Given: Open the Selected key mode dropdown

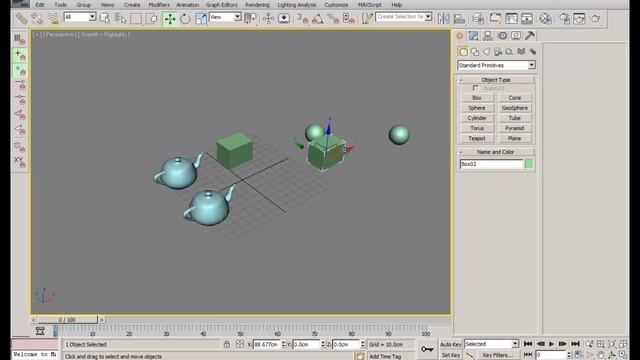Looking at the screenshot, I should [x=491, y=344].
